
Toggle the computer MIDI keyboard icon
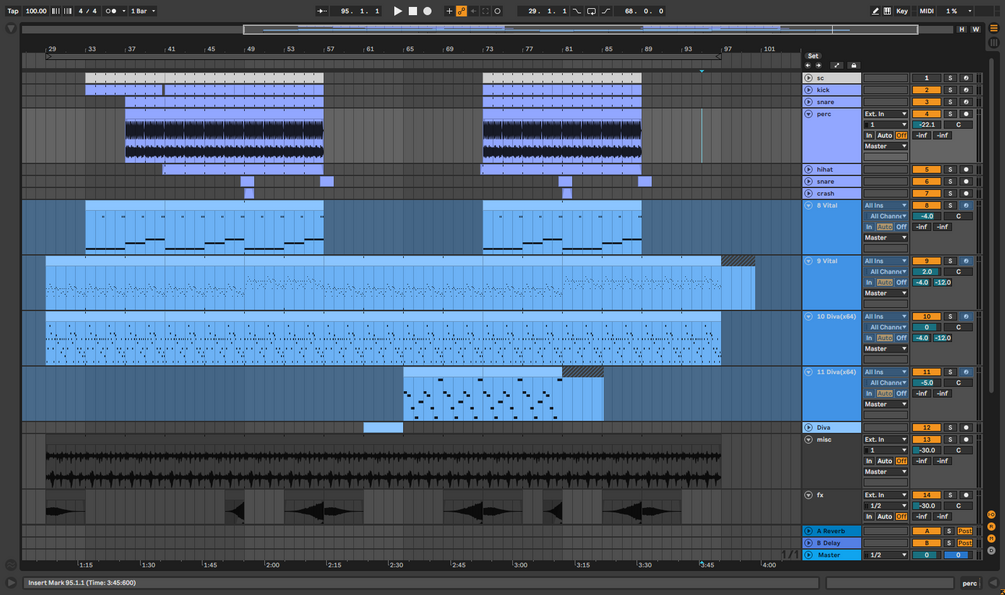[887, 11]
